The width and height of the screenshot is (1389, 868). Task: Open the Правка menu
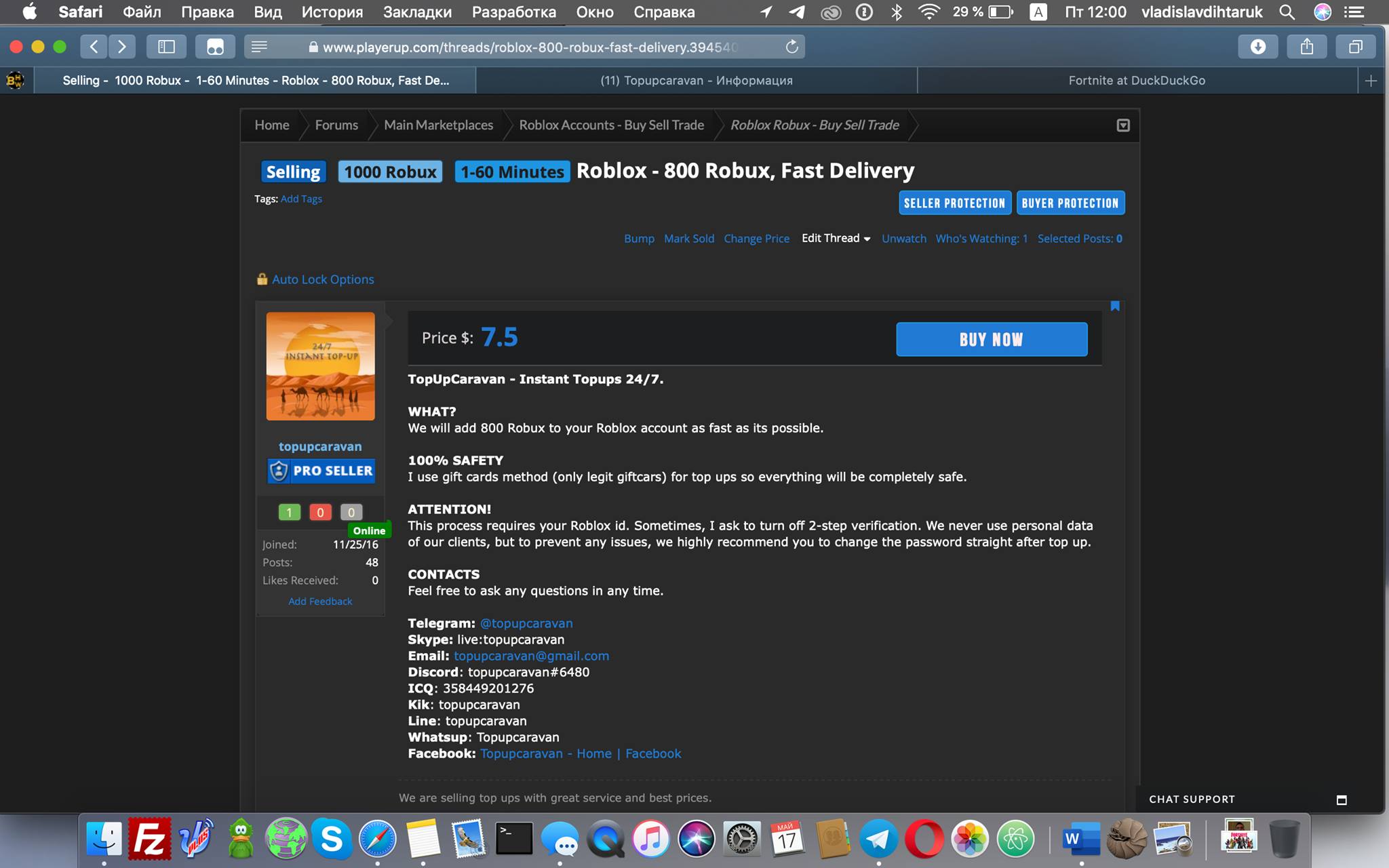pyautogui.click(x=208, y=12)
